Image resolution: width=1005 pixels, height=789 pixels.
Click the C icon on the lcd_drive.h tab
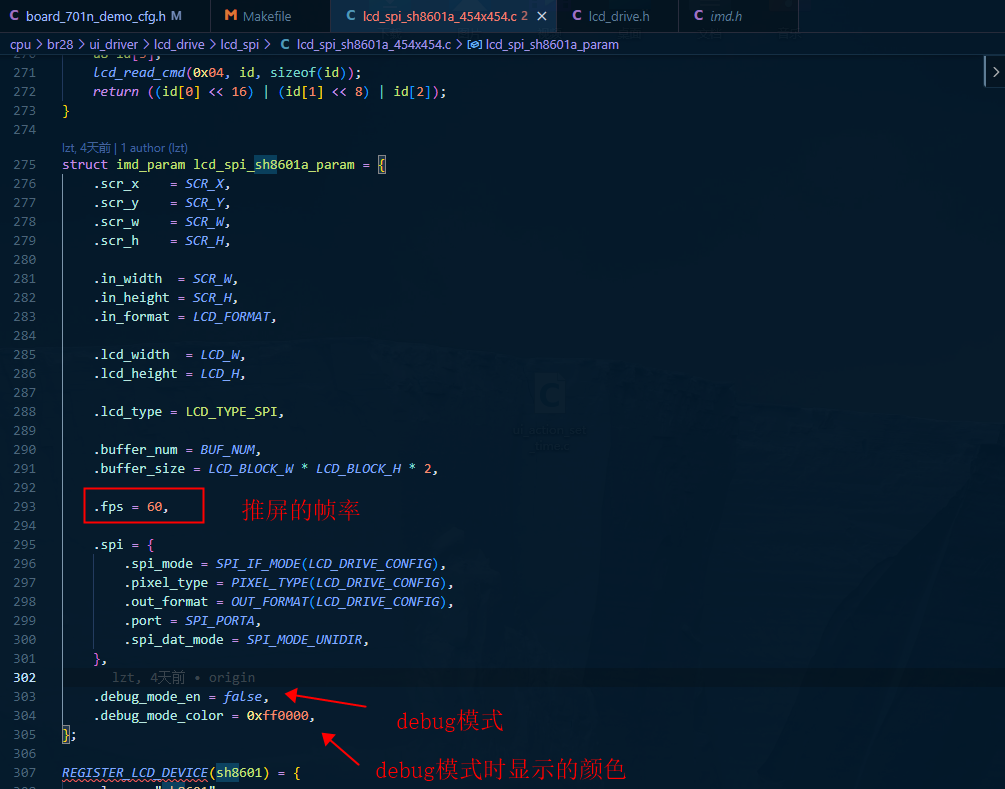point(577,16)
